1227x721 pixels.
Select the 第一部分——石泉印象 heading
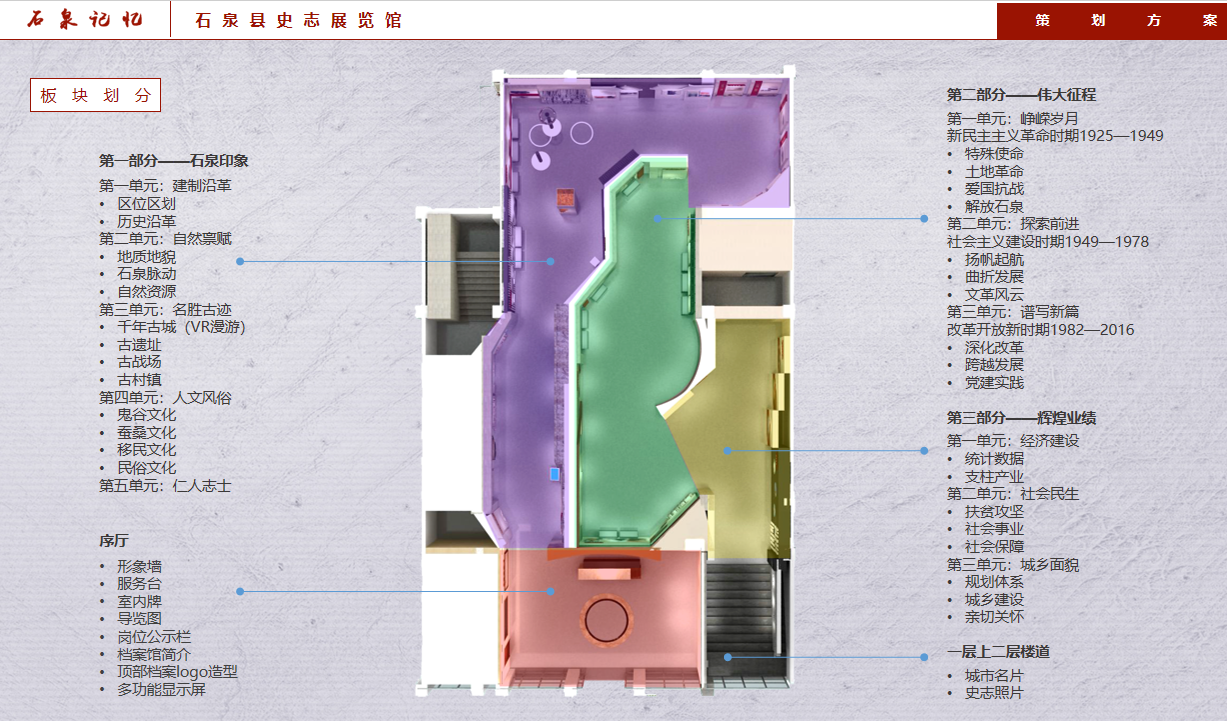173,161
